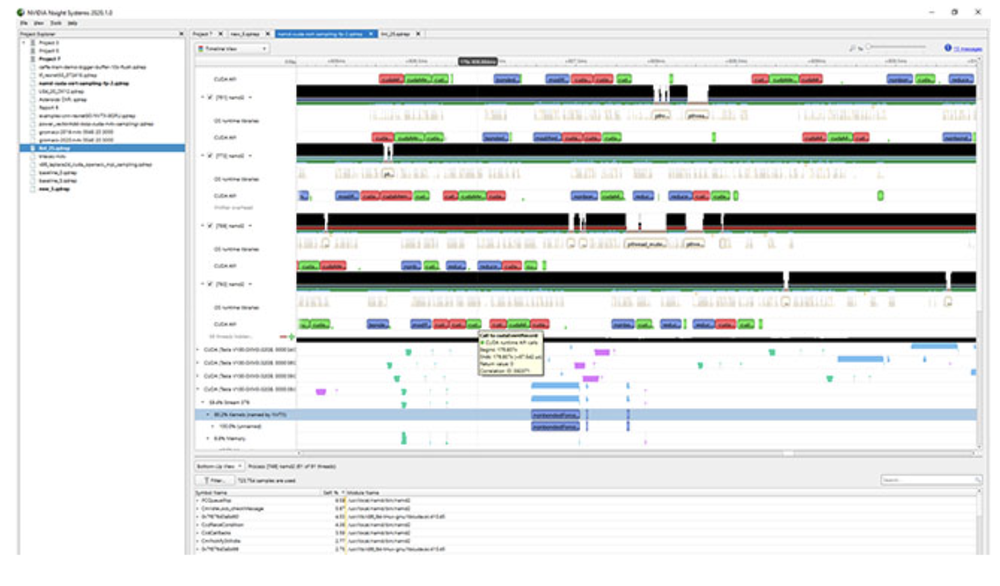The height and width of the screenshot is (586, 1000).
Task: Select nonbondedForce kernel block in Kernels row
Action: [555, 415]
